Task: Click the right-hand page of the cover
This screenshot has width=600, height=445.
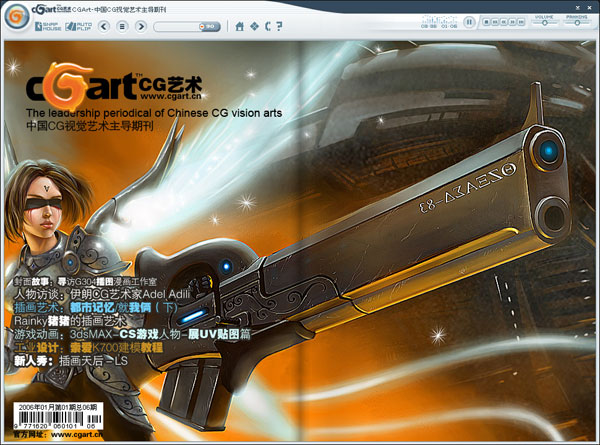Action: [x=447, y=241]
